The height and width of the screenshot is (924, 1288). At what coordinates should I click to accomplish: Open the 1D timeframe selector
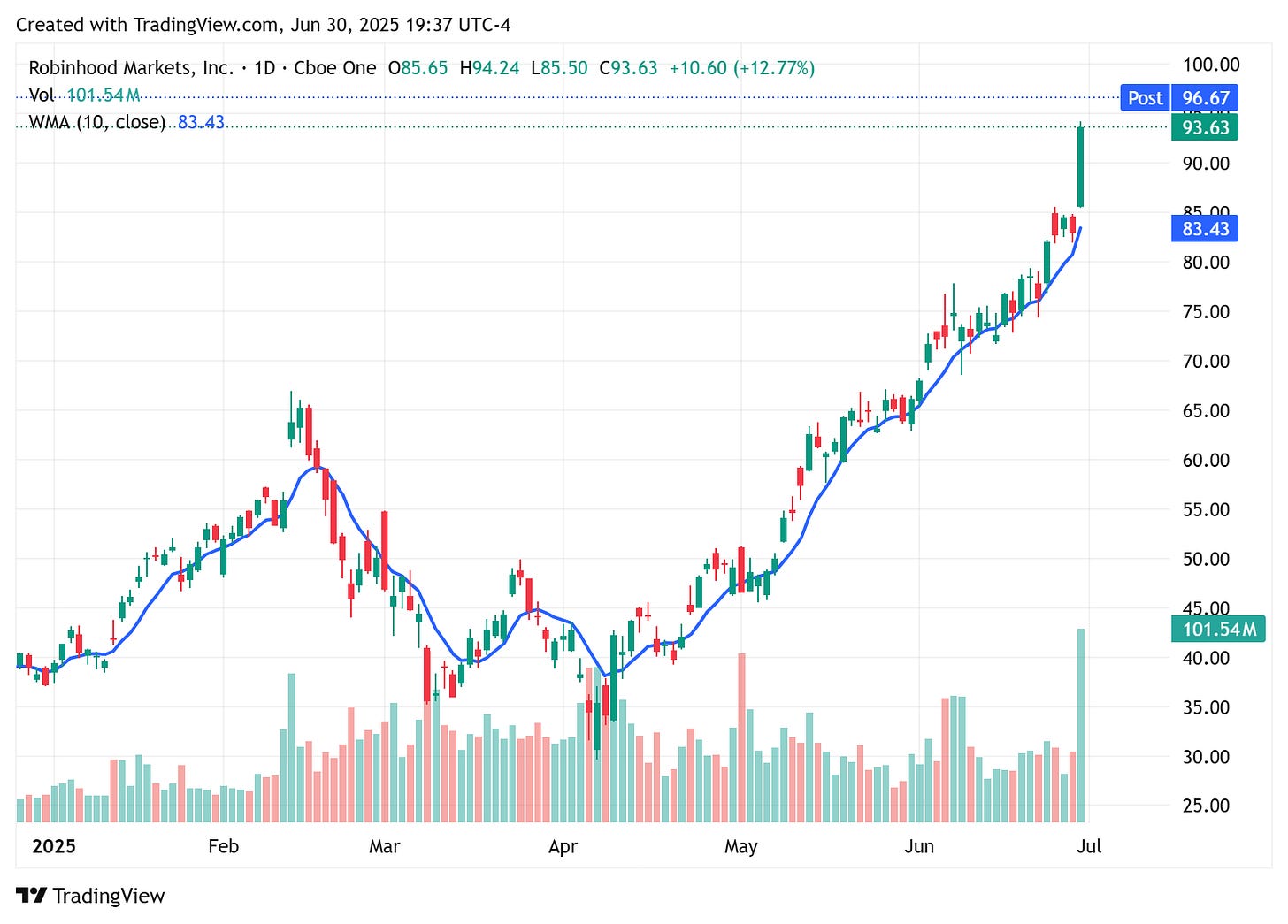coord(265,67)
